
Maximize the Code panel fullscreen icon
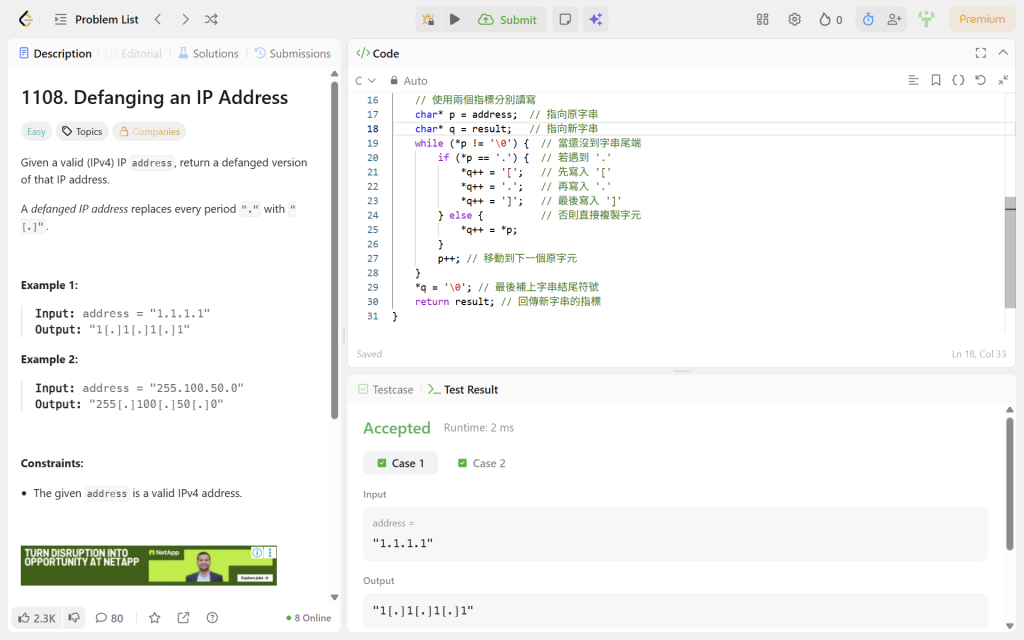coord(981,53)
